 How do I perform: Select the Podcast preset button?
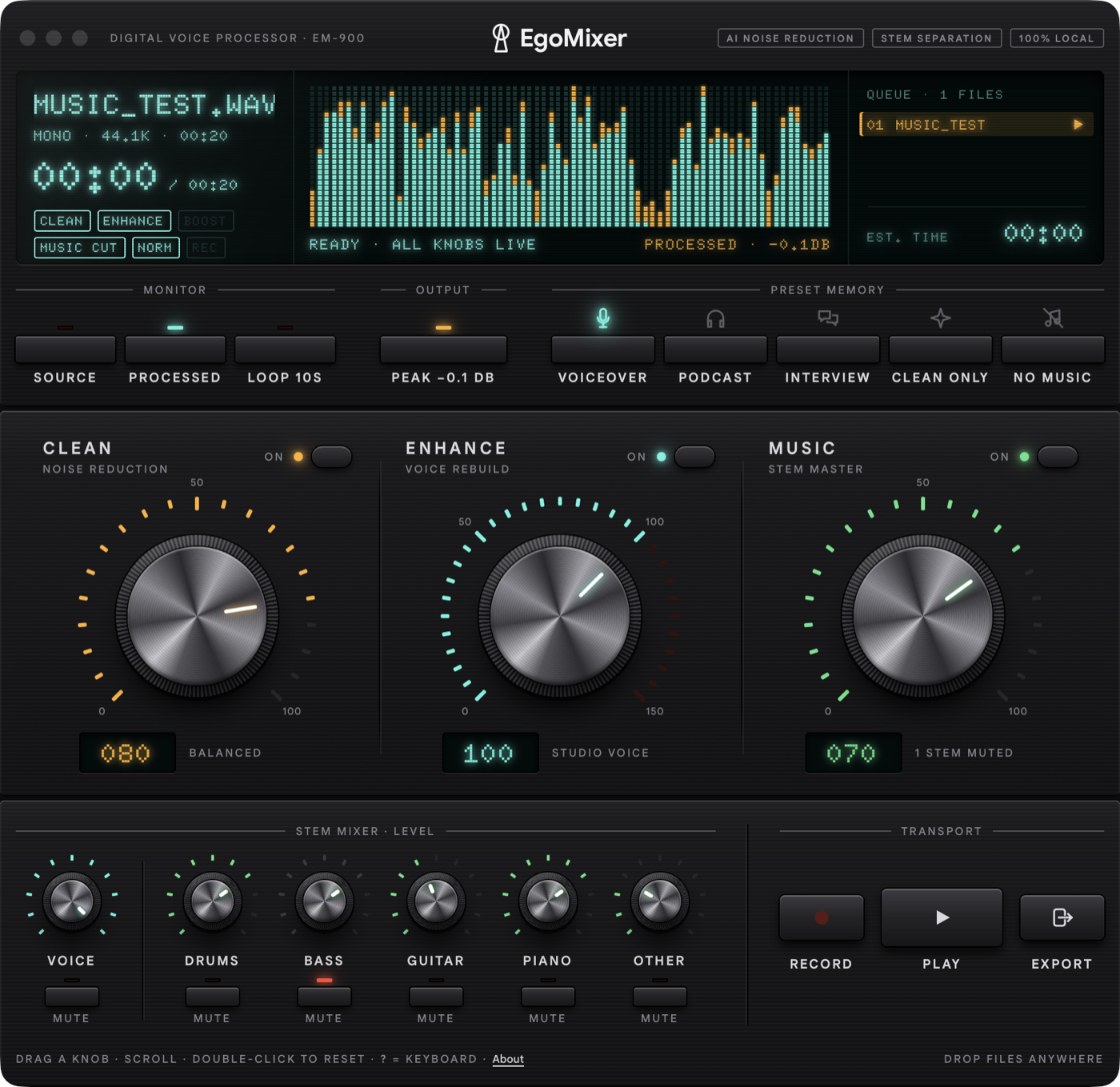pyautogui.click(x=715, y=350)
